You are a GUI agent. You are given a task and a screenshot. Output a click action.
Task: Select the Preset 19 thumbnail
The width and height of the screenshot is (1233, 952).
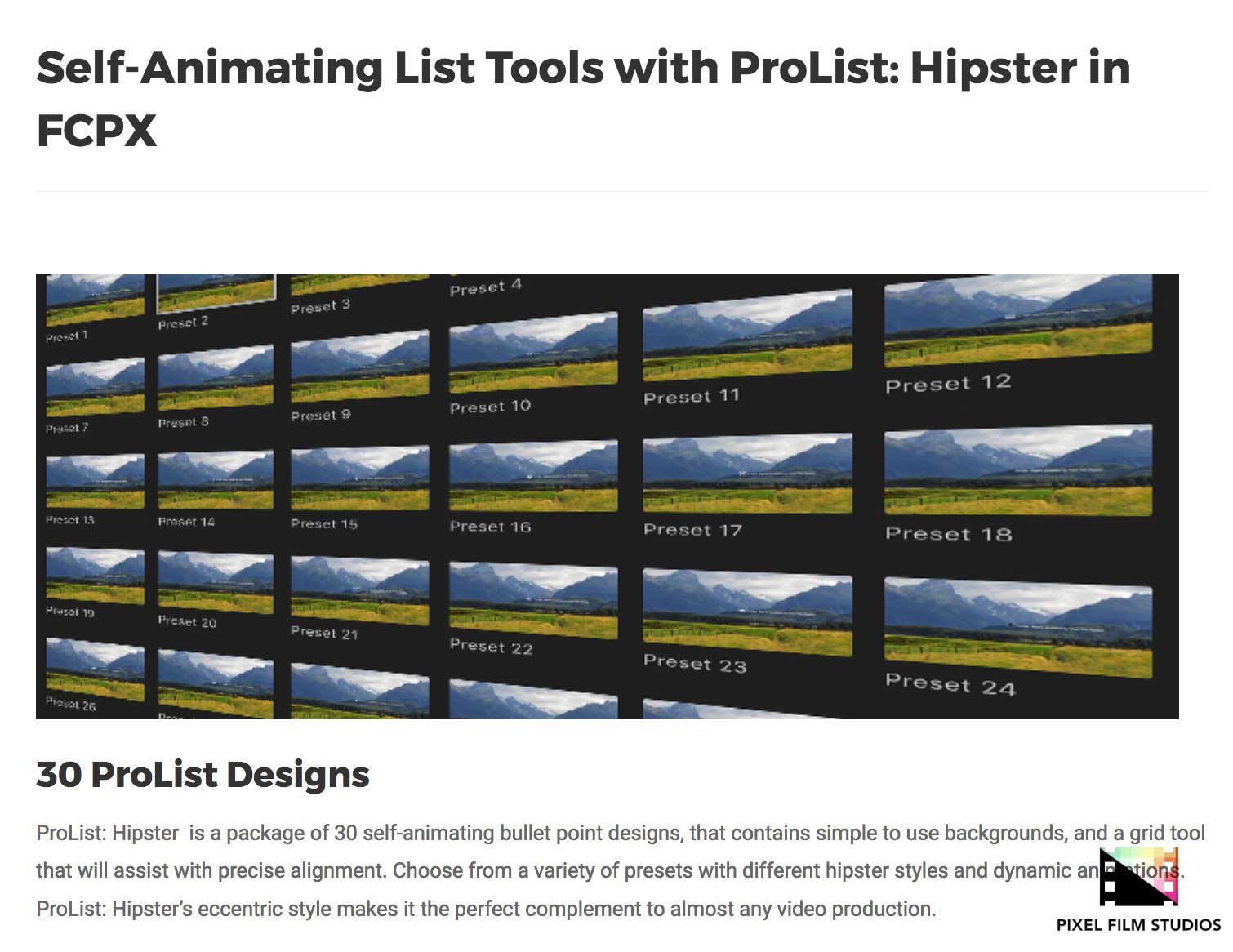pos(95,576)
